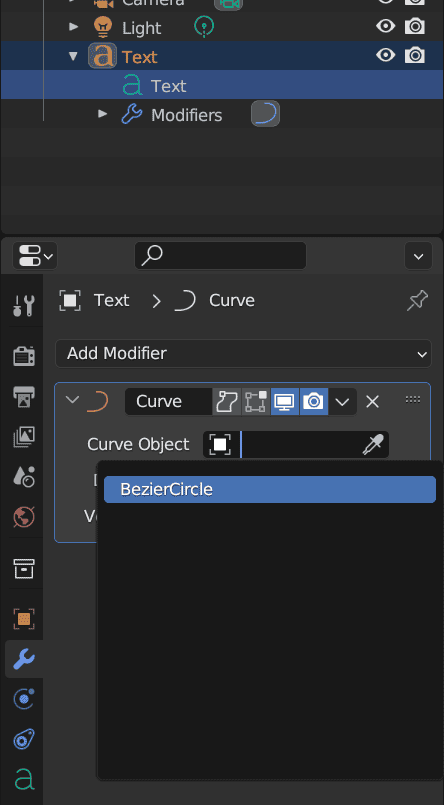This screenshot has height=805, width=444.
Task: Open the Output properties tab
Action: [x=24, y=396]
